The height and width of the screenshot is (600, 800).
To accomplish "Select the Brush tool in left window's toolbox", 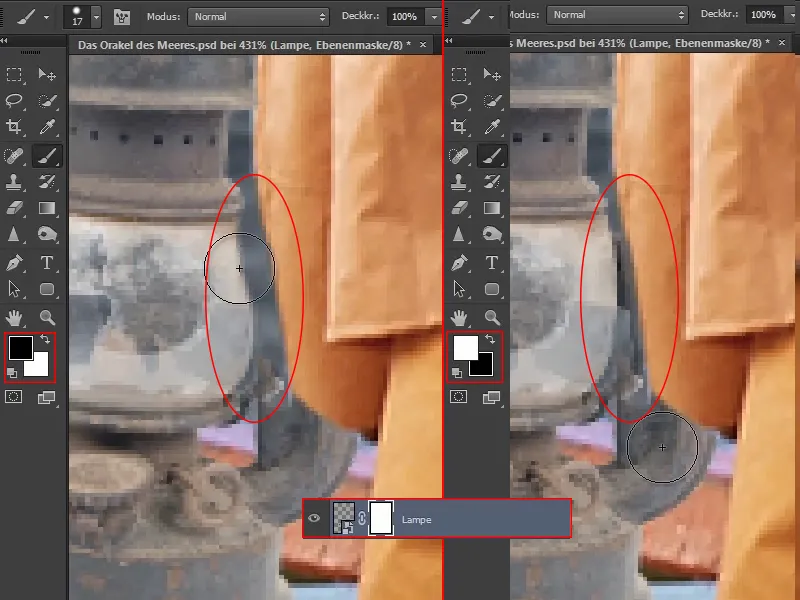I will click(x=47, y=156).
